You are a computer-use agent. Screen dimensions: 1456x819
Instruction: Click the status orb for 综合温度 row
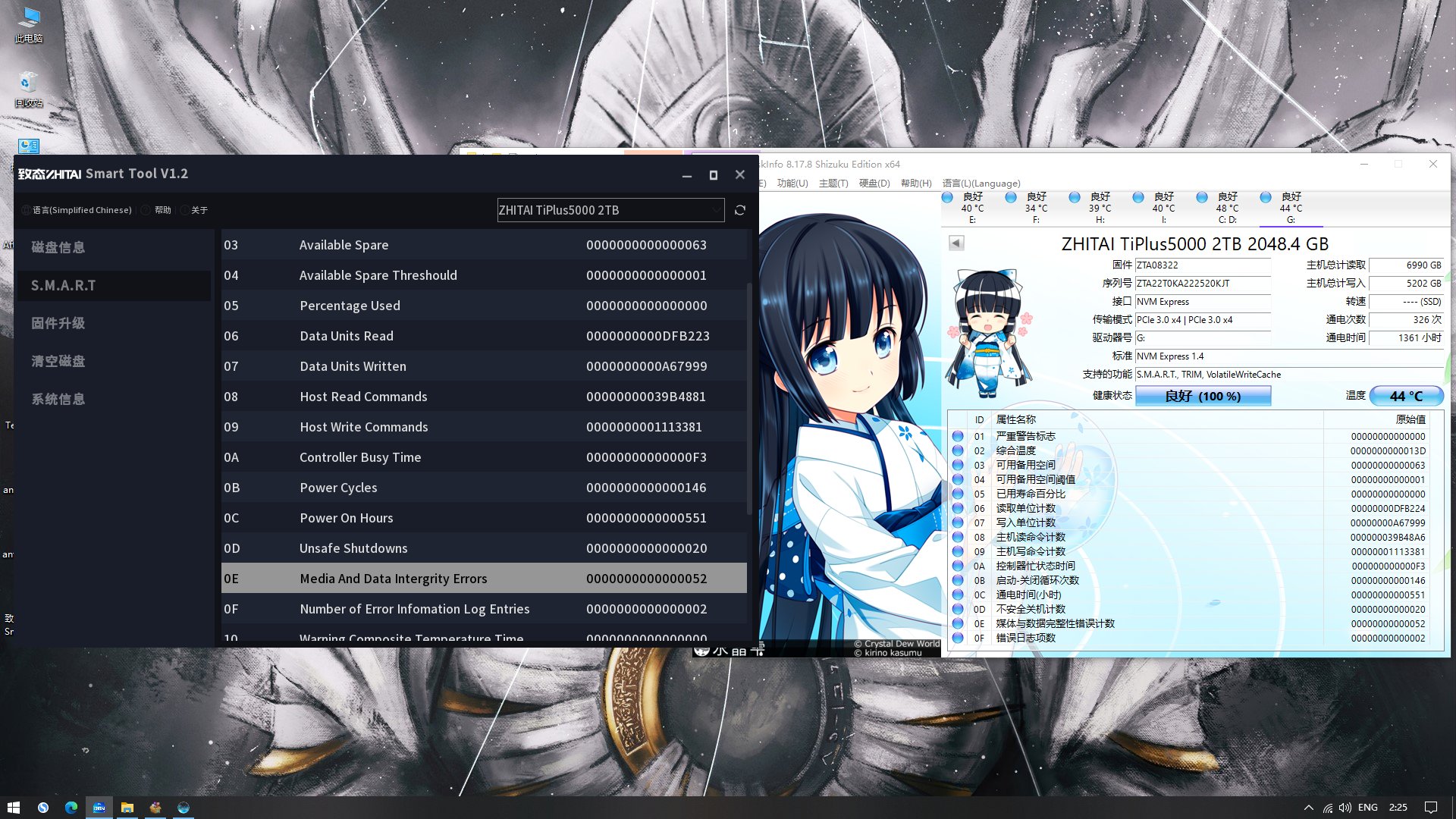pyautogui.click(x=958, y=450)
